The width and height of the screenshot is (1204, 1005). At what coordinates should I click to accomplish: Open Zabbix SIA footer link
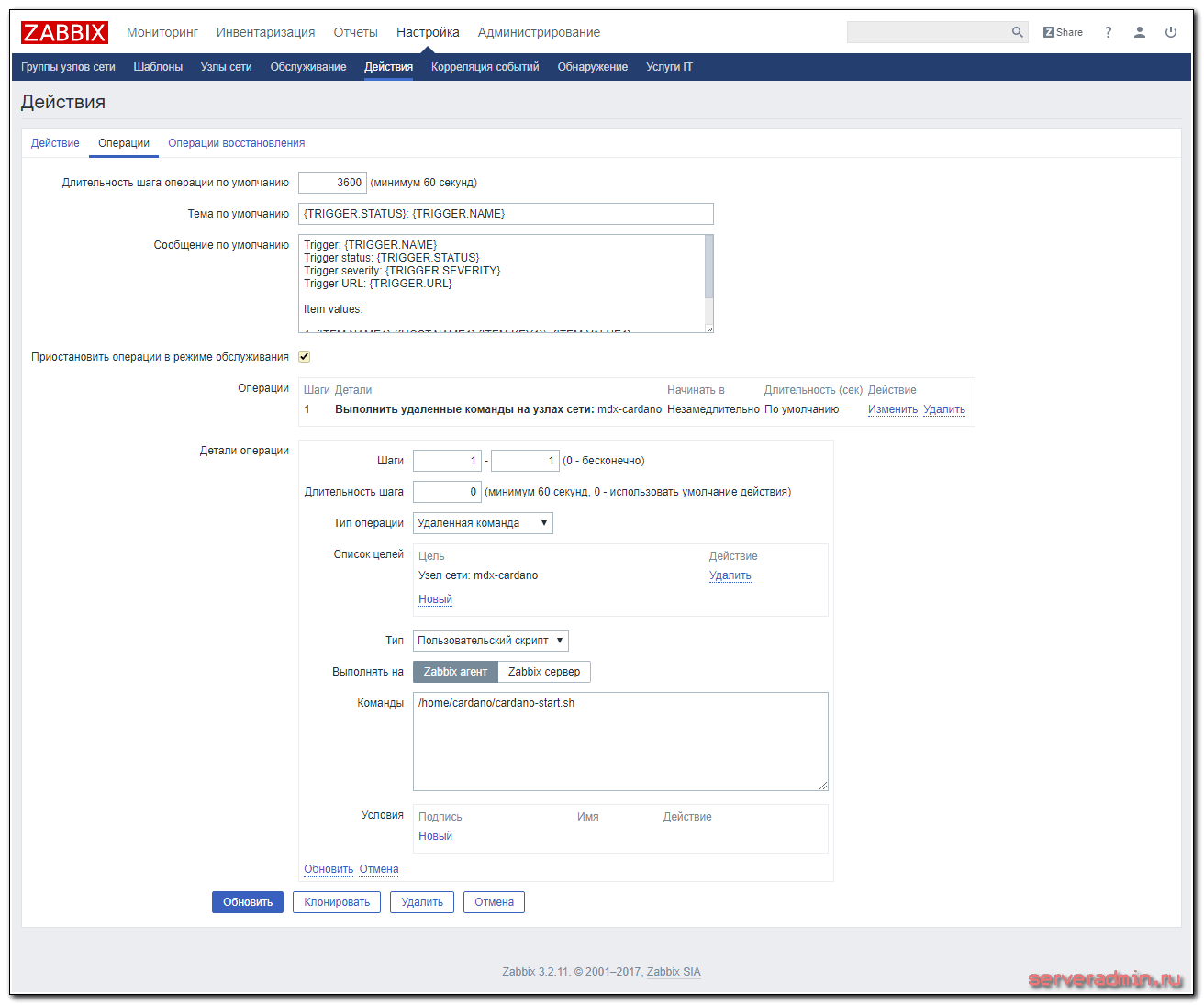point(674,972)
